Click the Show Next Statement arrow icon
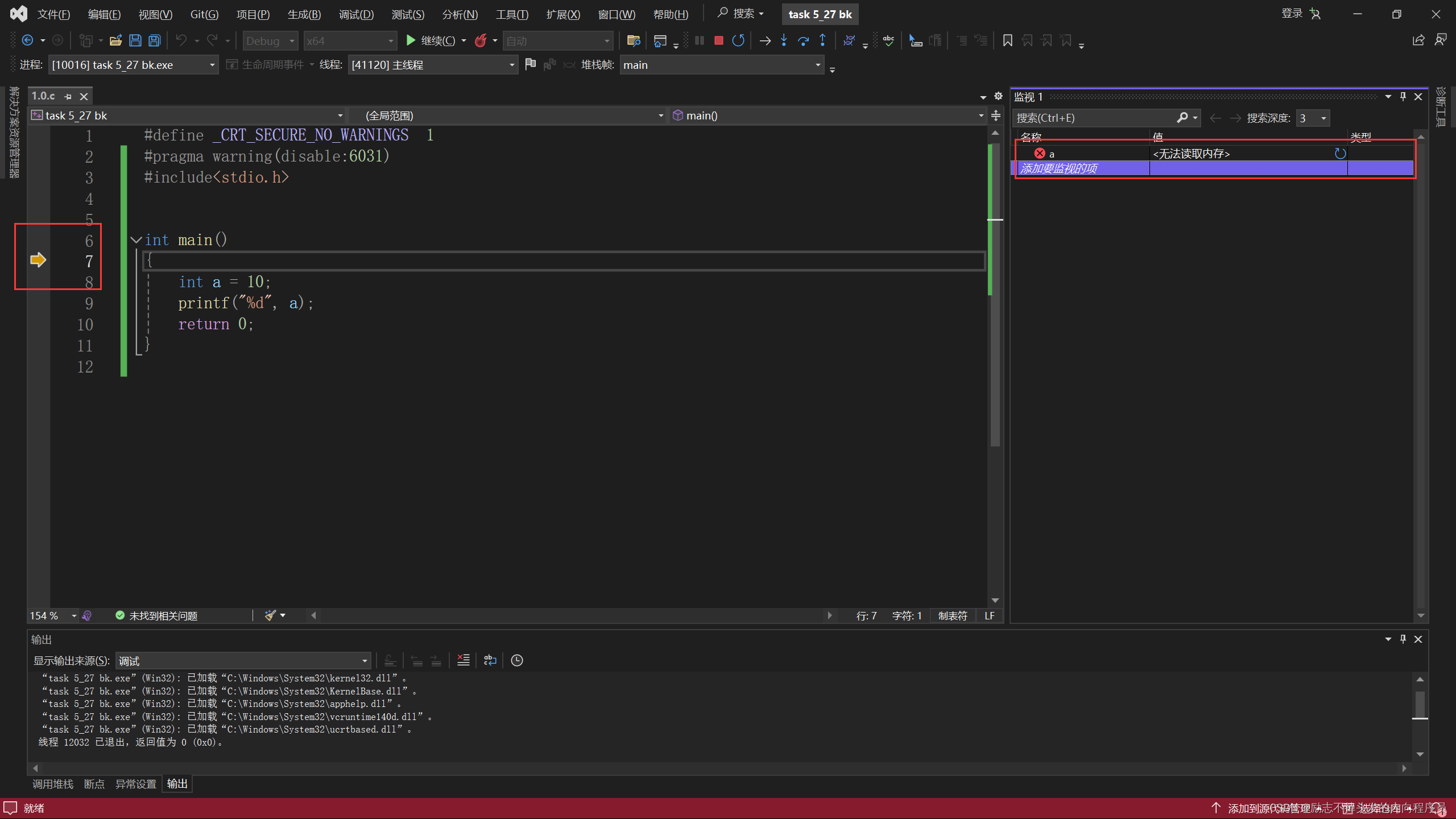The height and width of the screenshot is (819, 1456). 765,40
